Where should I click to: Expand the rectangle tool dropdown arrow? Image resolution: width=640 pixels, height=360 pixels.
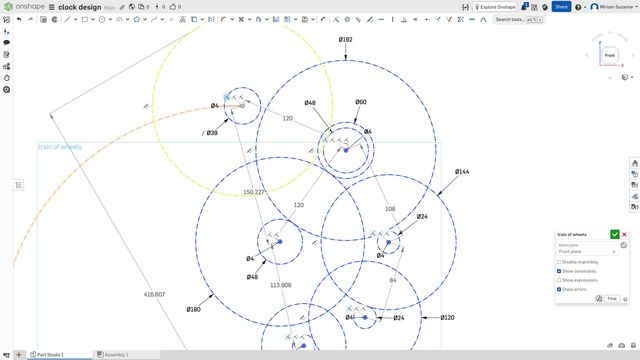coord(93,19)
